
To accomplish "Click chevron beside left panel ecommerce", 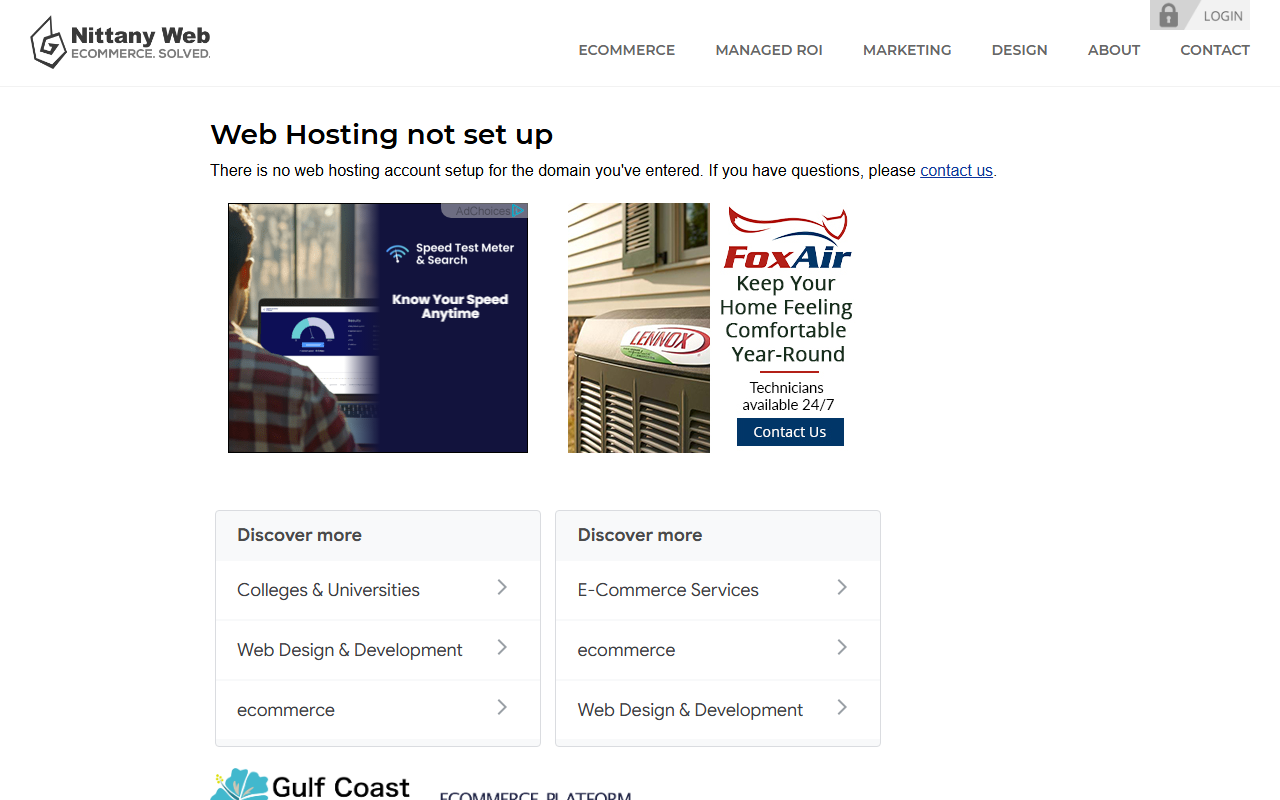I will pos(502,708).
